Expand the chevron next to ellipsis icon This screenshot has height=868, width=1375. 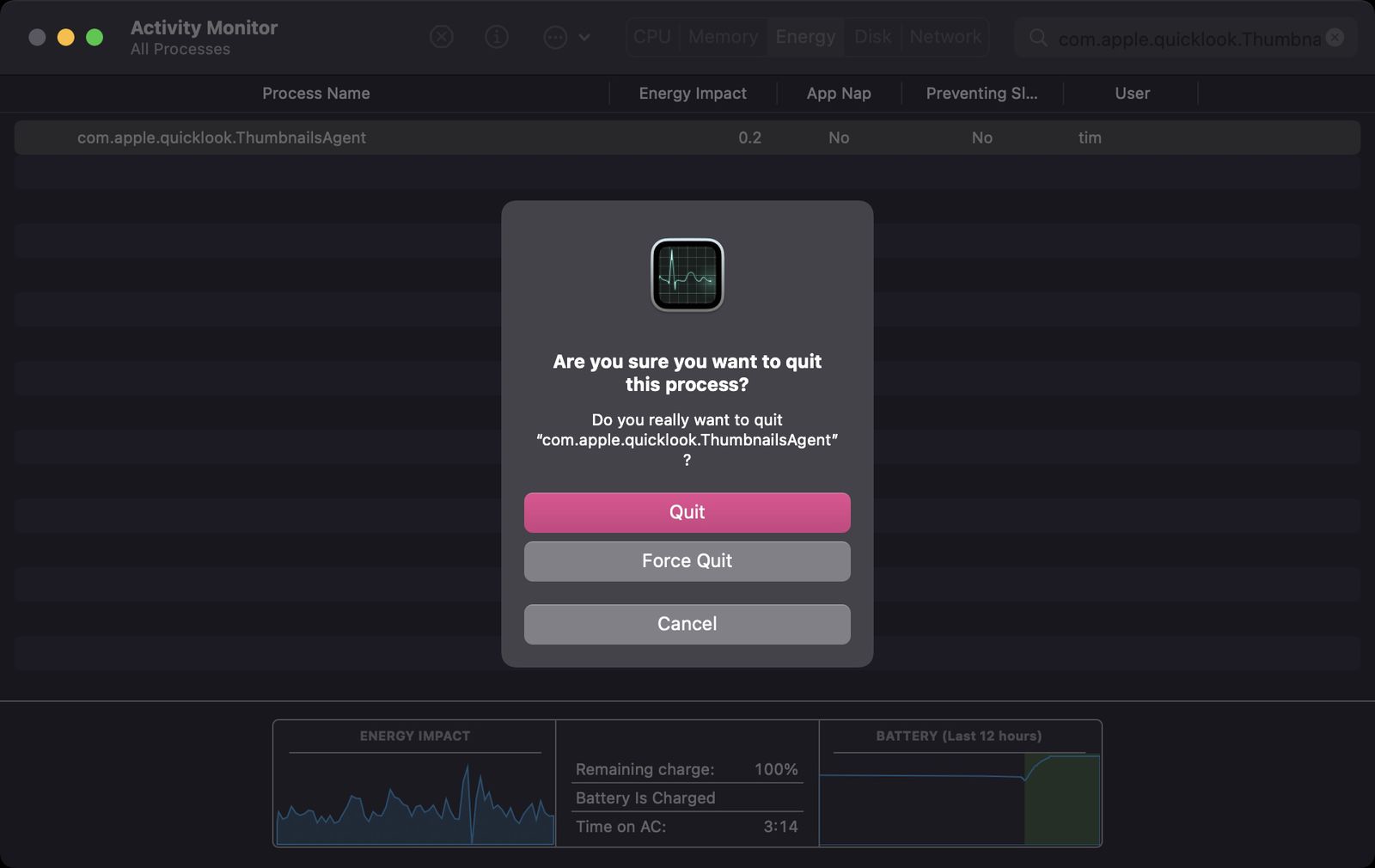(x=584, y=38)
